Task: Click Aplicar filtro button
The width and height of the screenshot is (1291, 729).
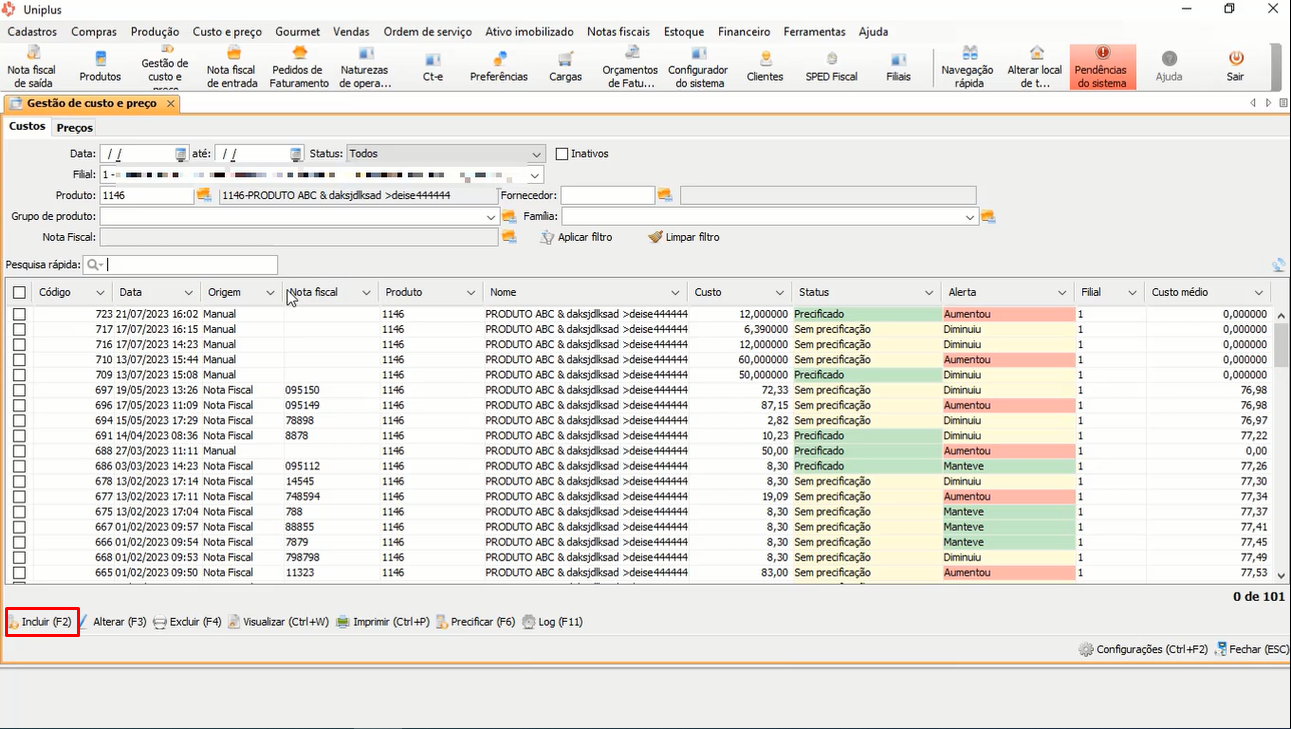Action: pos(577,237)
